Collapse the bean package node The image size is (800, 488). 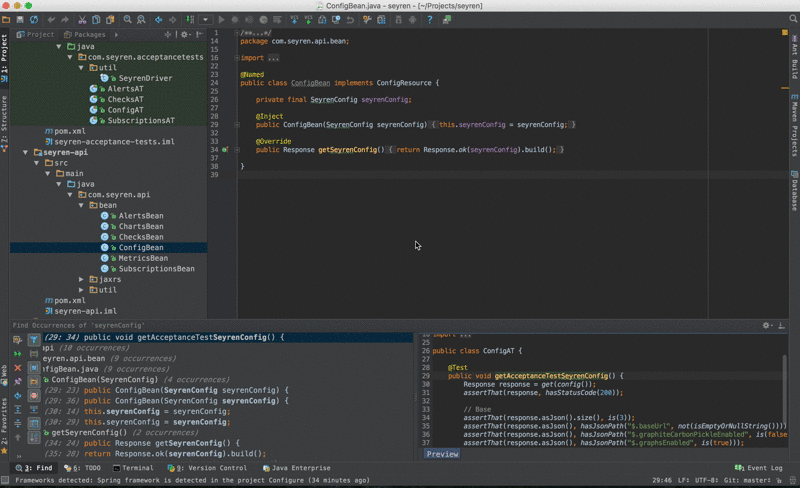pos(81,205)
